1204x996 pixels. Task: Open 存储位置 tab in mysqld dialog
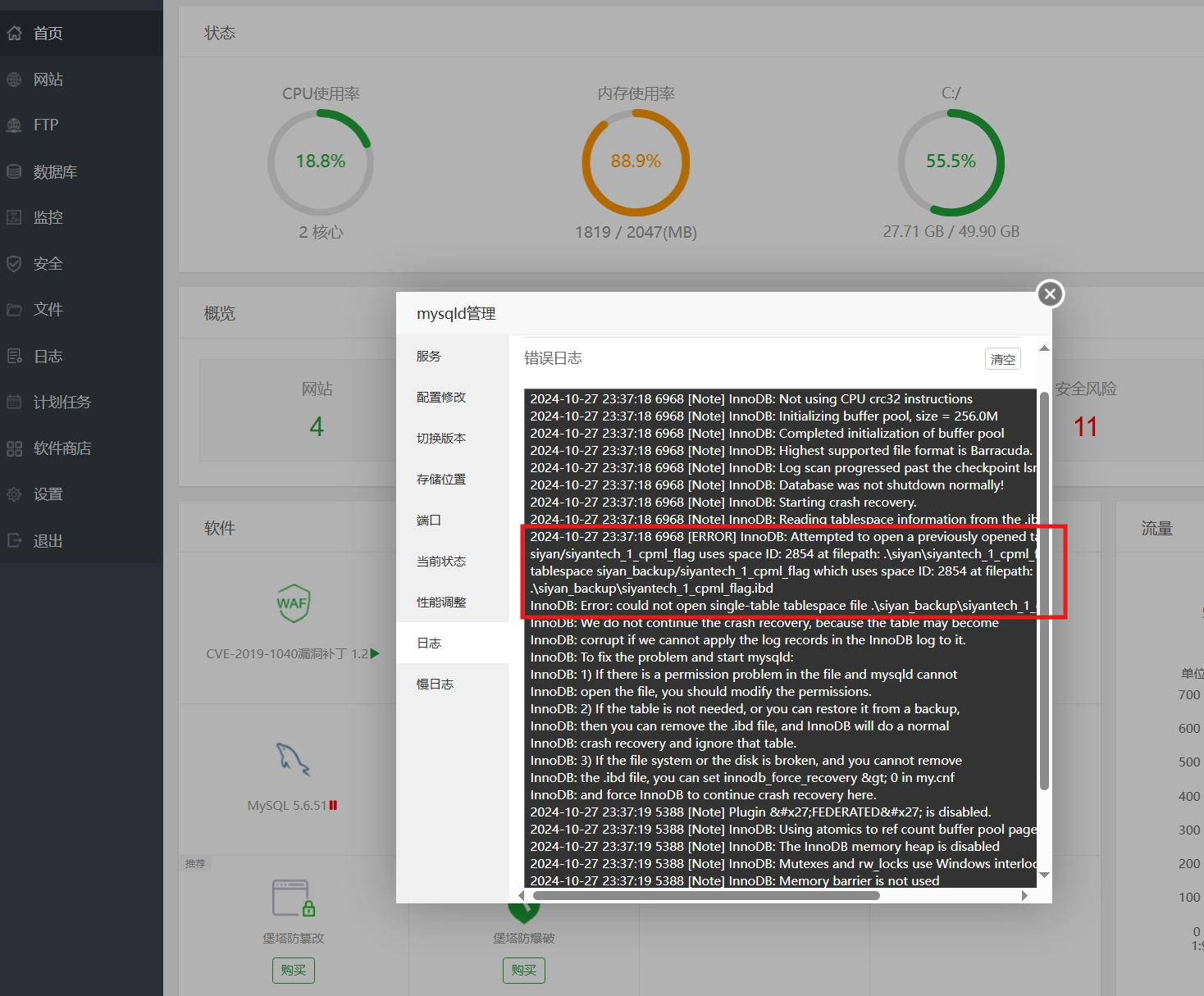[453, 480]
